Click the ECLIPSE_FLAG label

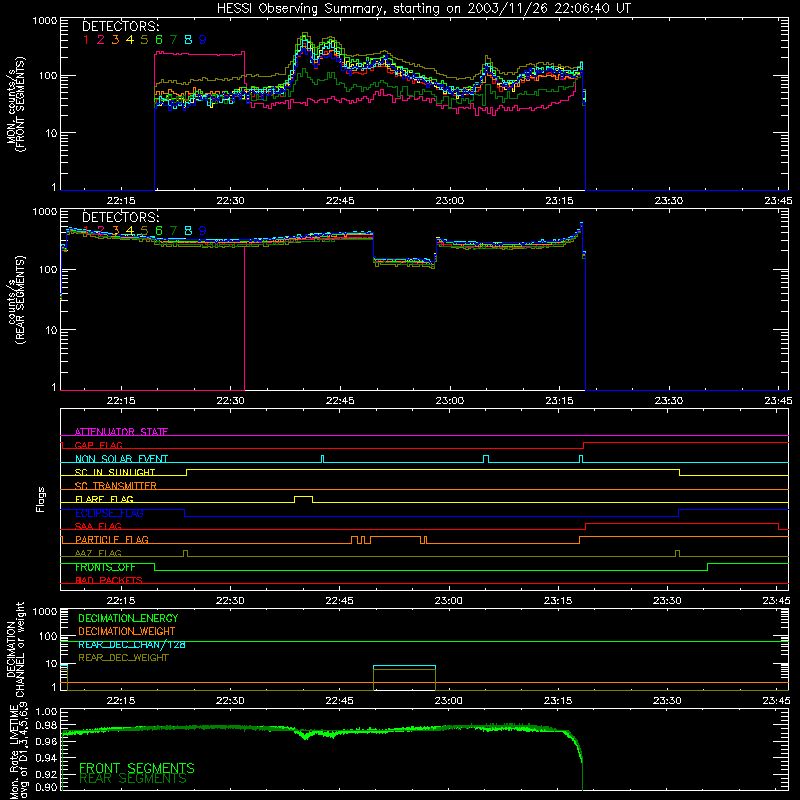coord(109,513)
